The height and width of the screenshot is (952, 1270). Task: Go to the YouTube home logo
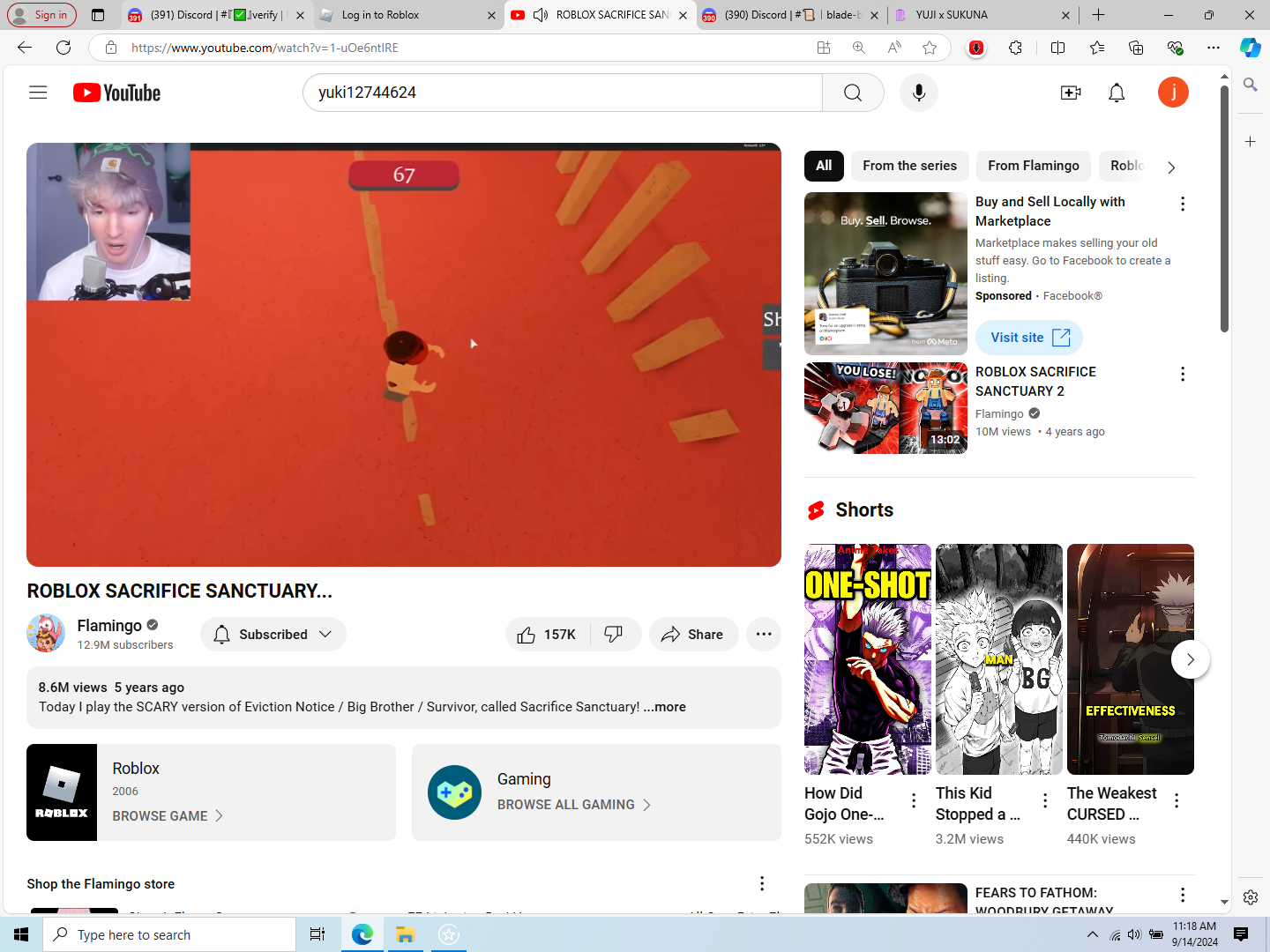pyautogui.click(x=116, y=93)
